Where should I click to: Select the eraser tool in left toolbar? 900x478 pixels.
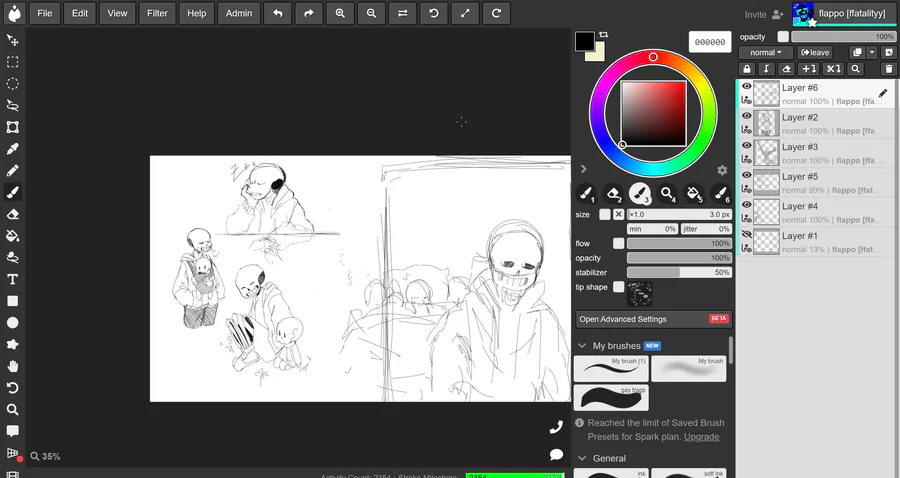pyautogui.click(x=12, y=214)
